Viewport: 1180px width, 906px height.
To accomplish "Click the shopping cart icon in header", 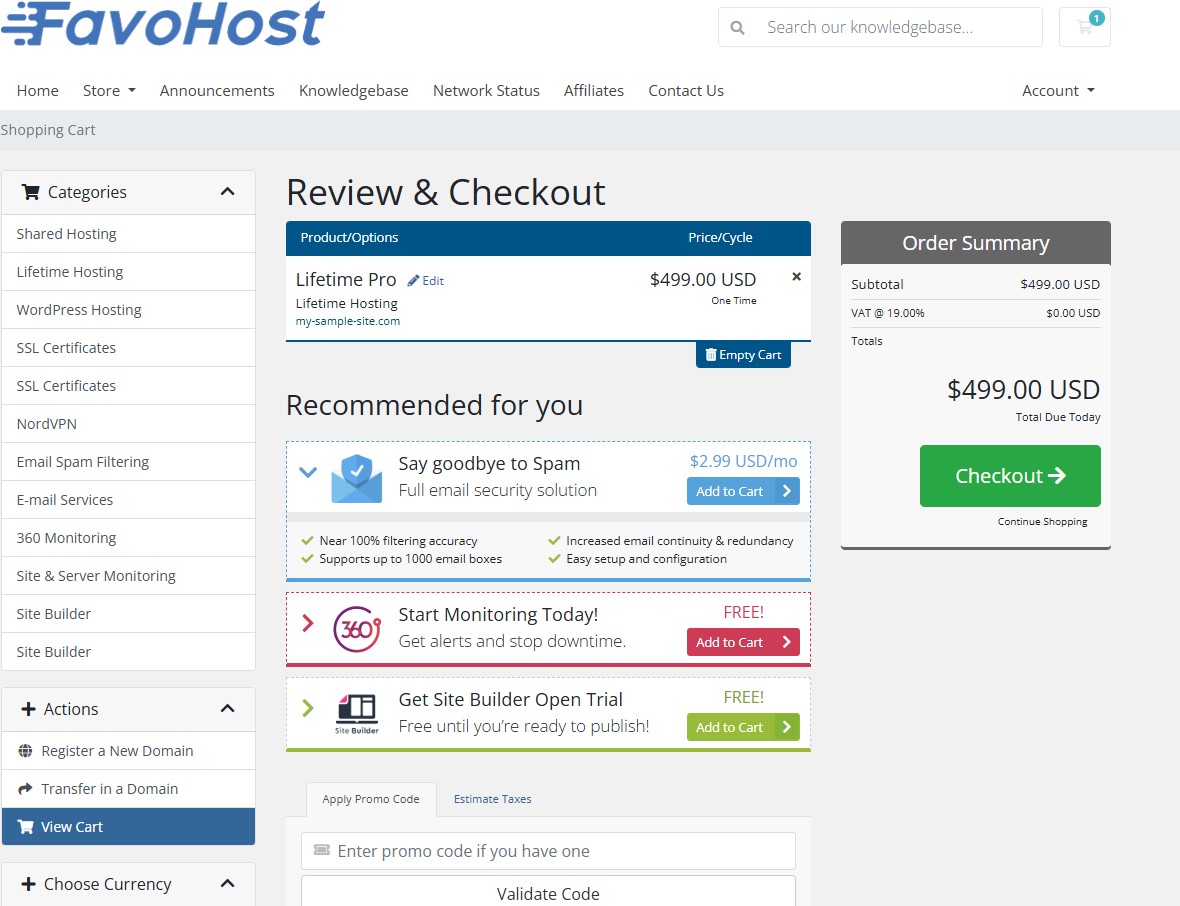I will (1084, 27).
